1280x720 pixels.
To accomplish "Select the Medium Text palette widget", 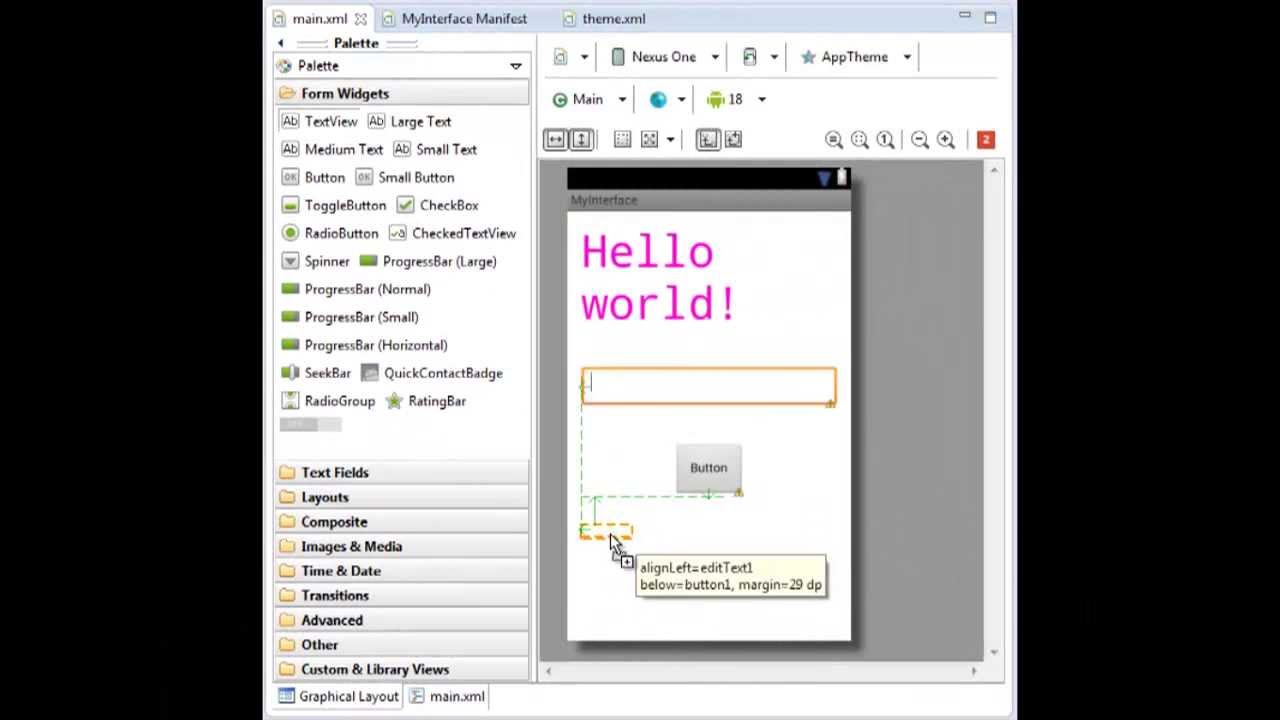I will coord(332,149).
